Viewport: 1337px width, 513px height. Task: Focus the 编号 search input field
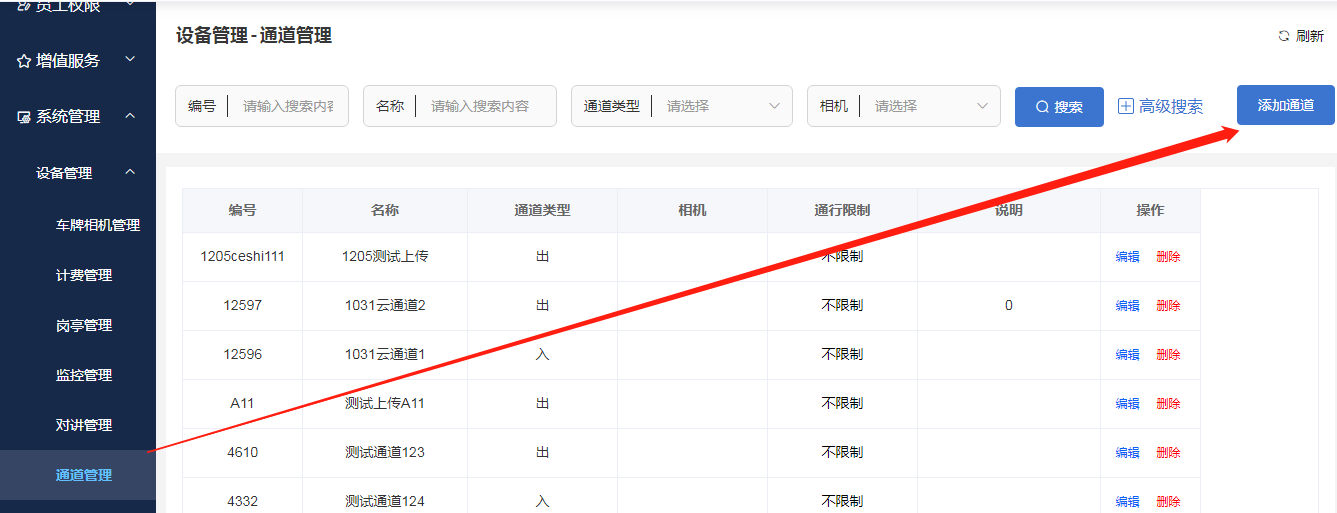[x=288, y=106]
